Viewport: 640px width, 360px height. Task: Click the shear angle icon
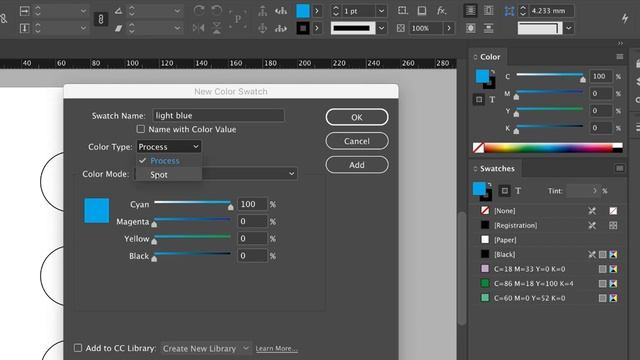pos(118,28)
